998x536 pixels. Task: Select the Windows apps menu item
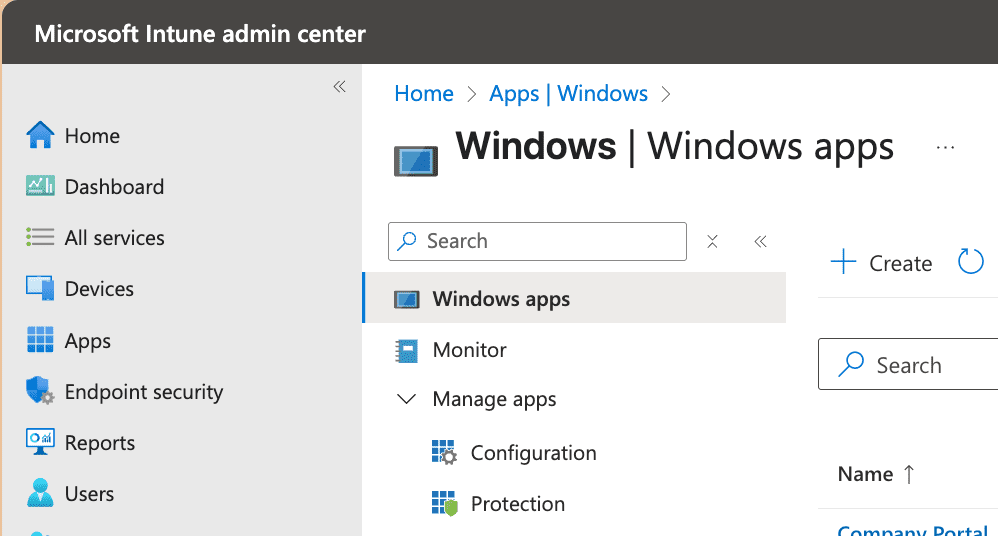pos(501,299)
